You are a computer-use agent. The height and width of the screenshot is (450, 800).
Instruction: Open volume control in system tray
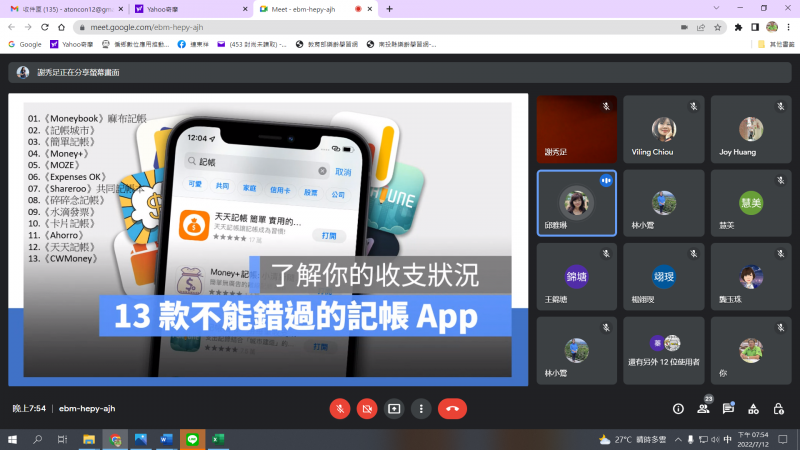(715, 439)
